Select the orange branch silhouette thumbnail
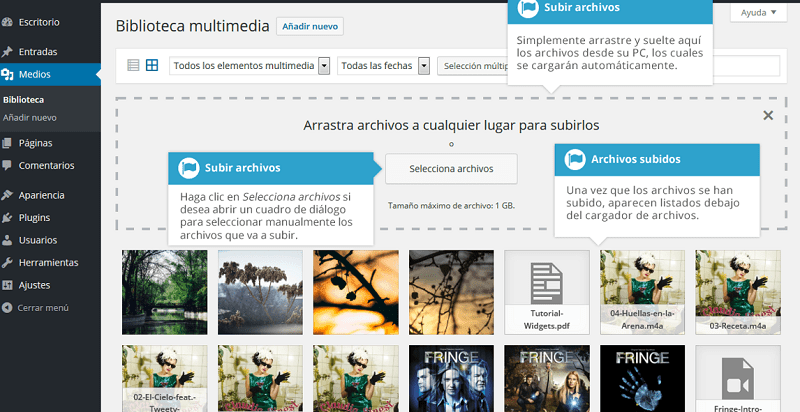 356,292
